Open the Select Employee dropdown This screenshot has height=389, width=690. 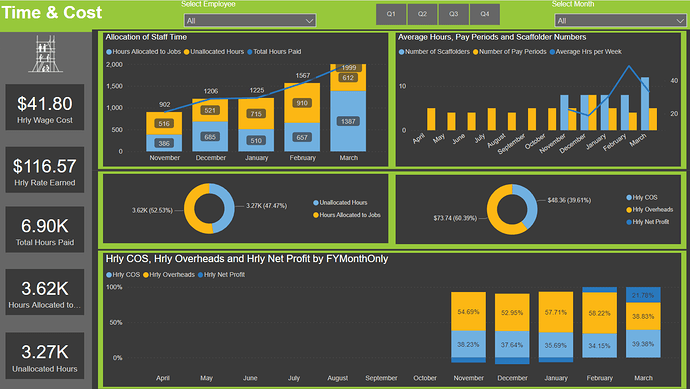coord(250,20)
